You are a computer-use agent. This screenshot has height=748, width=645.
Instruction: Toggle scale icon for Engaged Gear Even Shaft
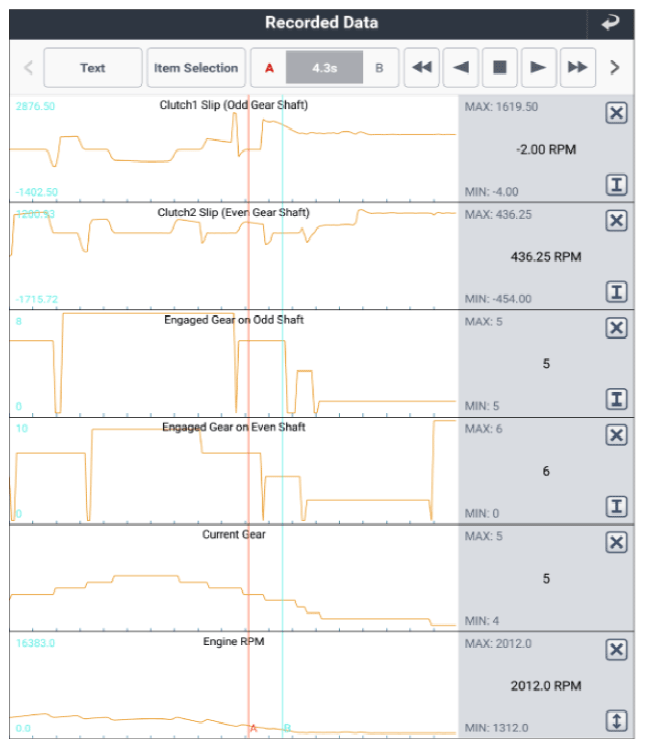[x=616, y=507]
